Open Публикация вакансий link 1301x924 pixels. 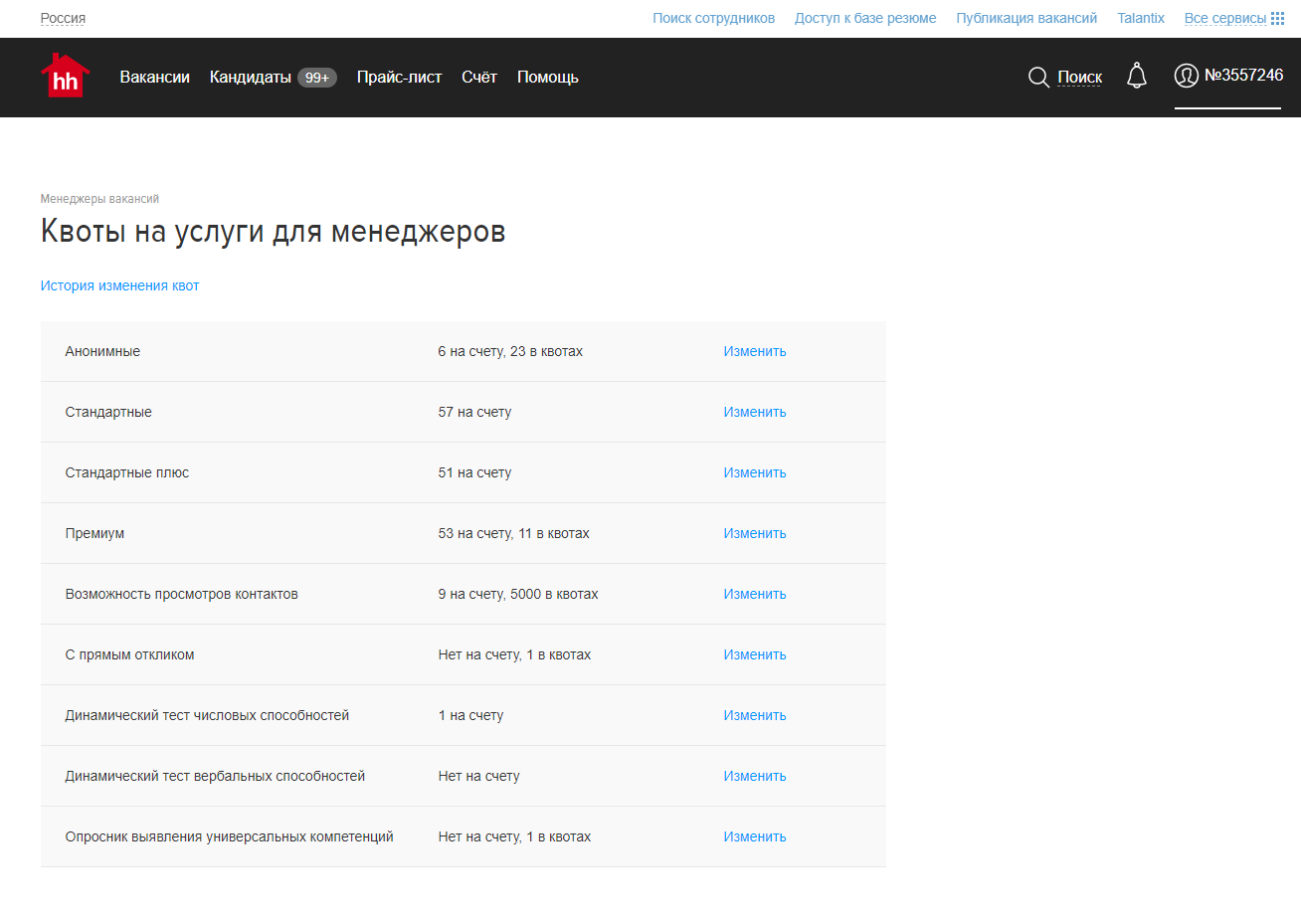1026,18
